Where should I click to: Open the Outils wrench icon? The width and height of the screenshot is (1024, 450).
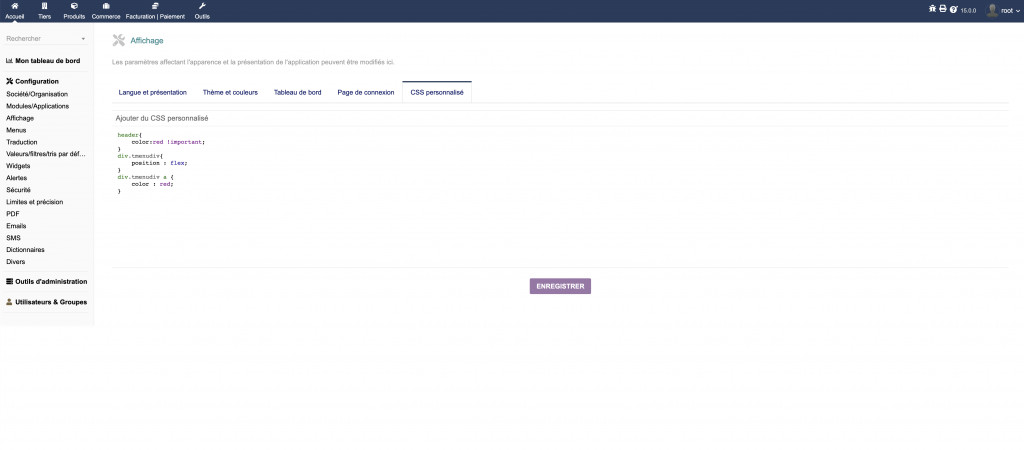202,6
